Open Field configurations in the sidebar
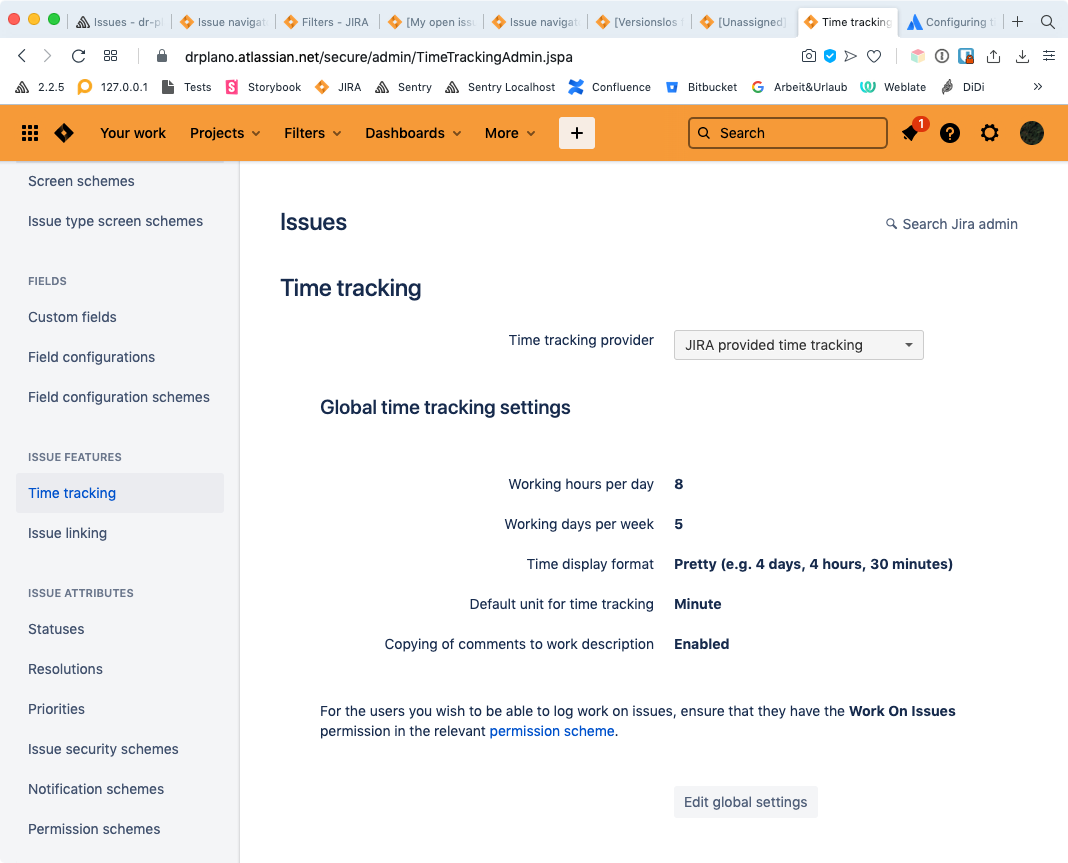The width and height of the screenshot is (1068, 863). [91, 358]
